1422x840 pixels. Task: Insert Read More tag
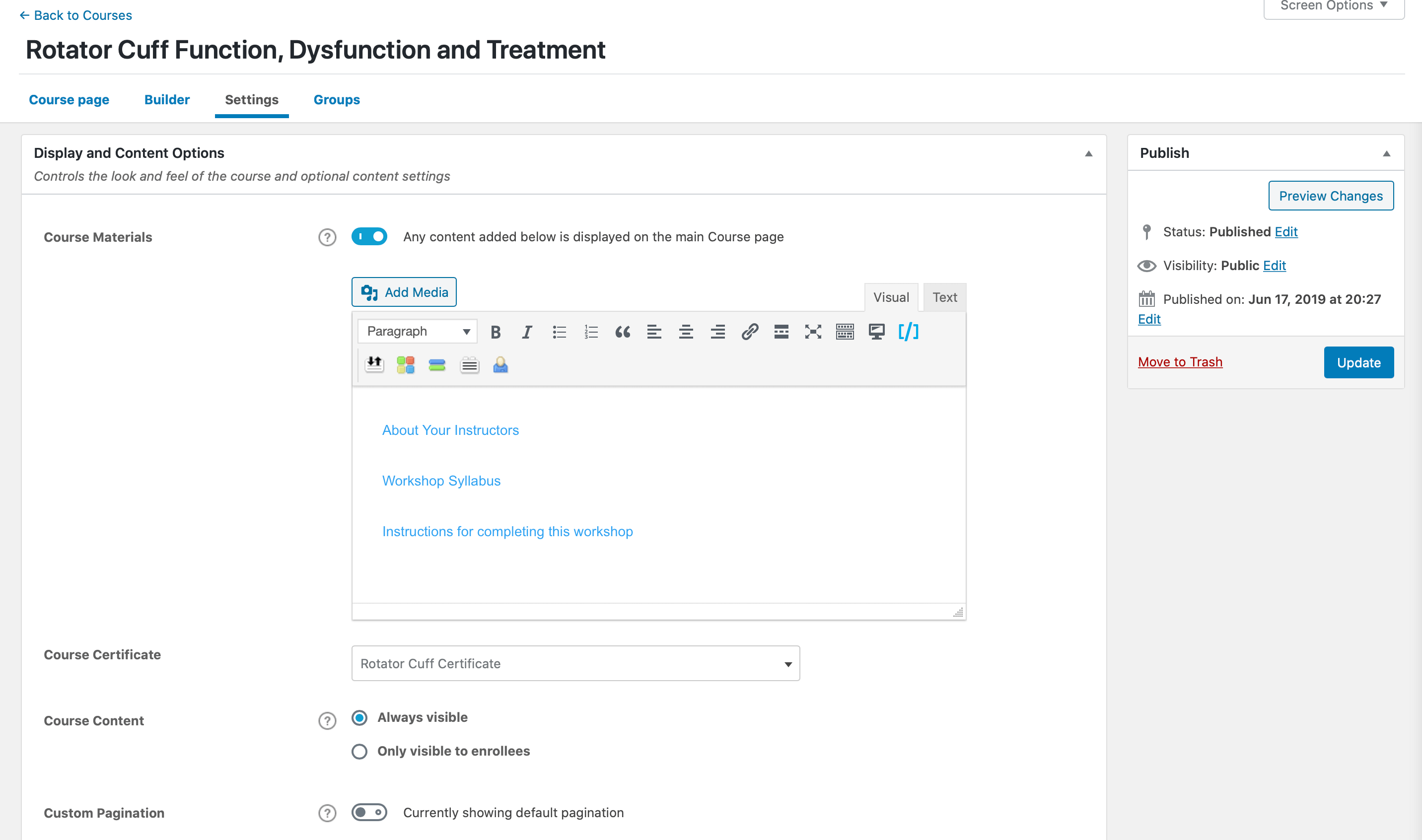[781, 332]
